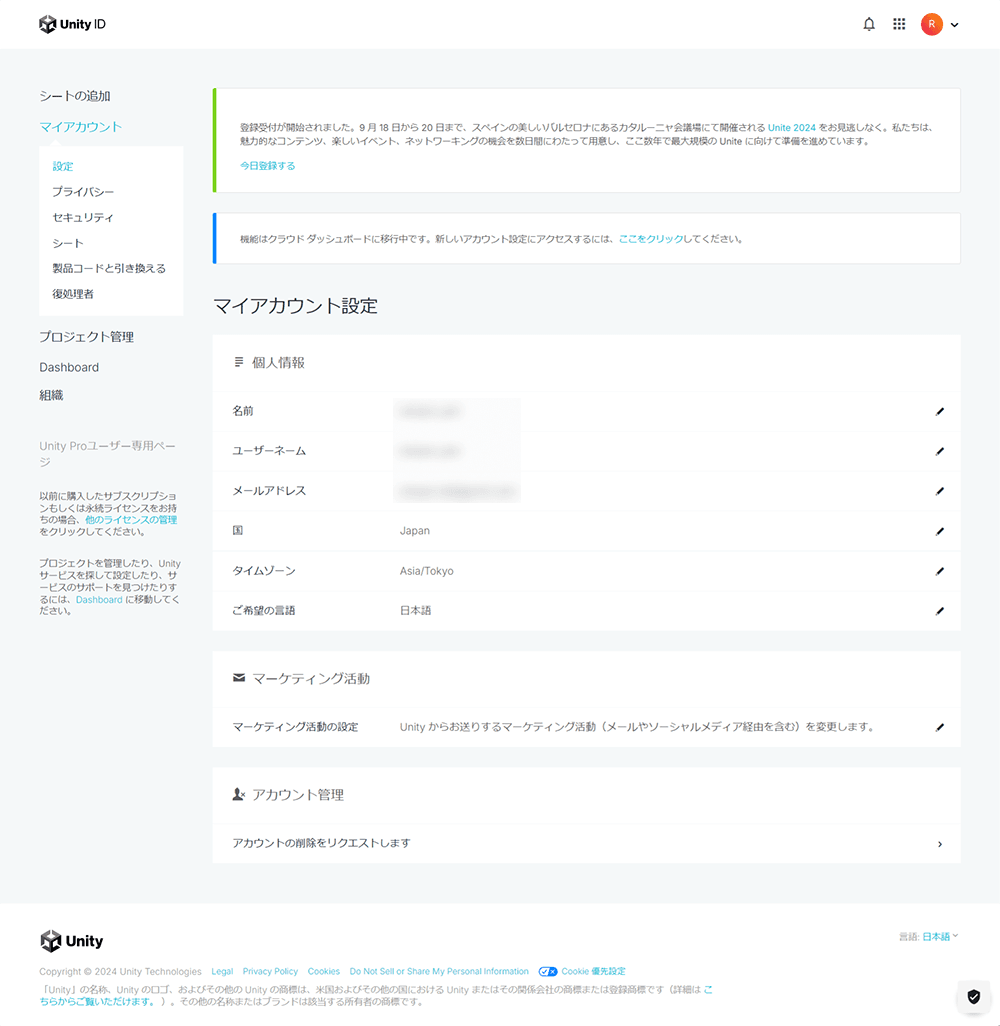This screenshot has width=1000, height=1026.
Task: Toggle the Cookie 優先設定 switch
Action: pyautogui.click(x=548, y=971)
